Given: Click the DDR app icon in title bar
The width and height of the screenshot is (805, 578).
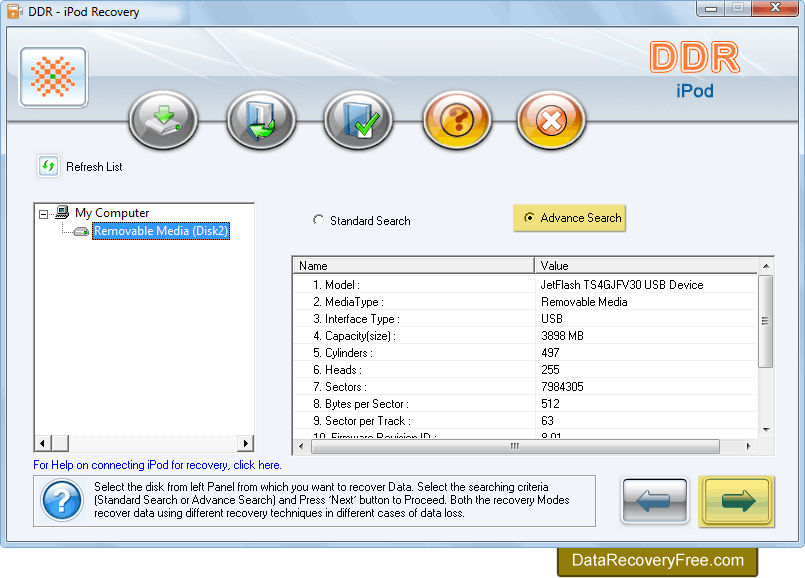Looking at the screenshot, I should 15,11.
